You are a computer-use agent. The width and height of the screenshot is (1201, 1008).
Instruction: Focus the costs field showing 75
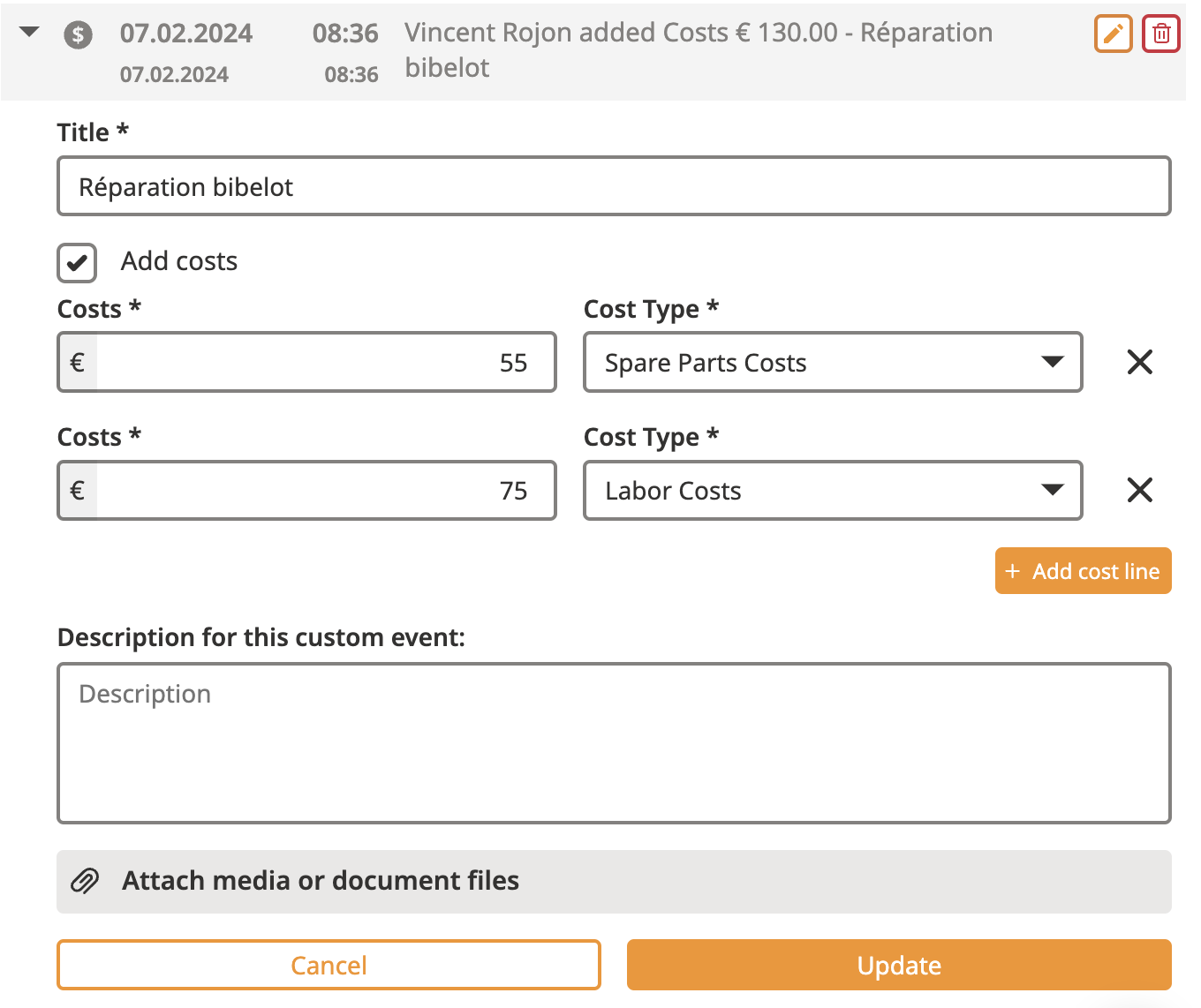coord(325,490)
